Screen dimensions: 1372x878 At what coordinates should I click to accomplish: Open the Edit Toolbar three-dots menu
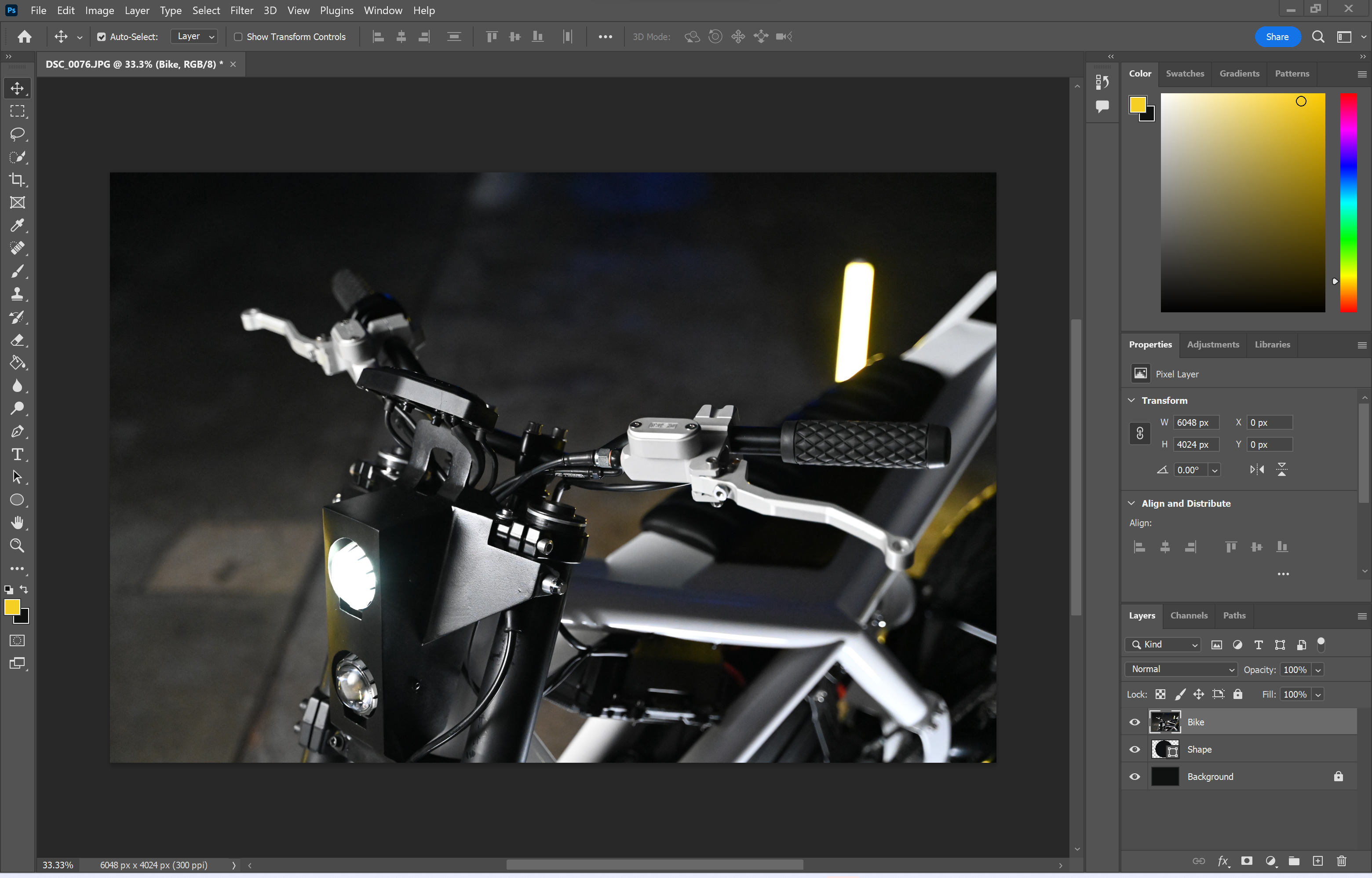(17, 568)
